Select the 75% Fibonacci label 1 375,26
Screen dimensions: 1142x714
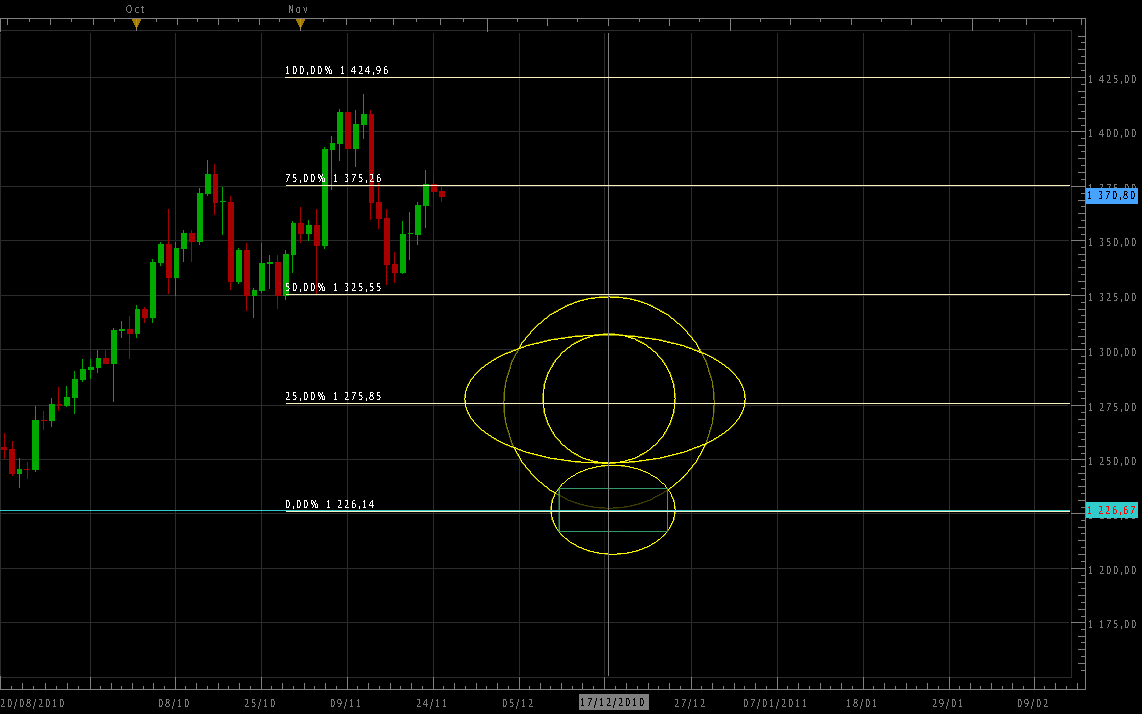point(334,178)
